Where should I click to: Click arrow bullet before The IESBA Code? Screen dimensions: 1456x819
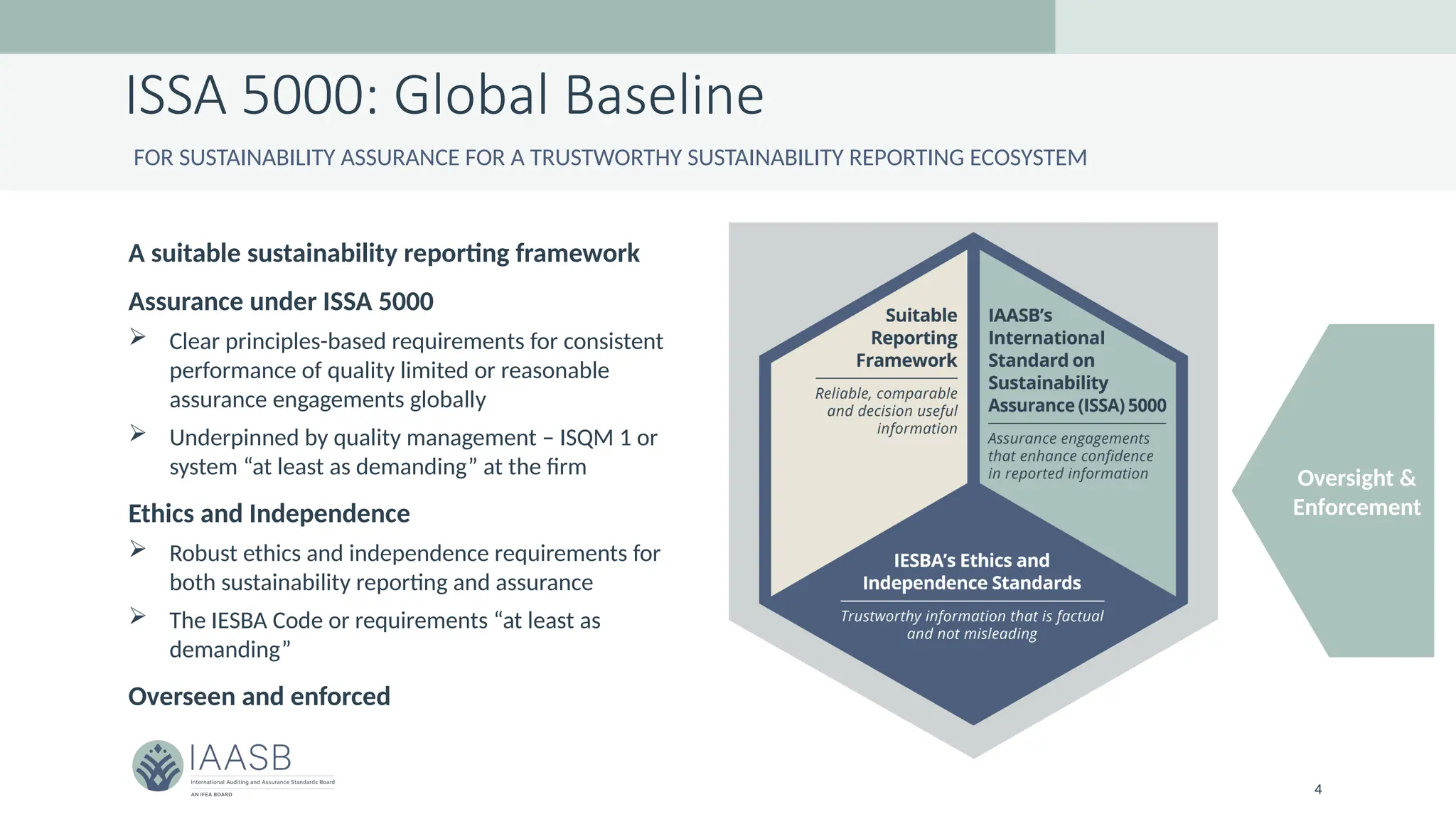138,616
